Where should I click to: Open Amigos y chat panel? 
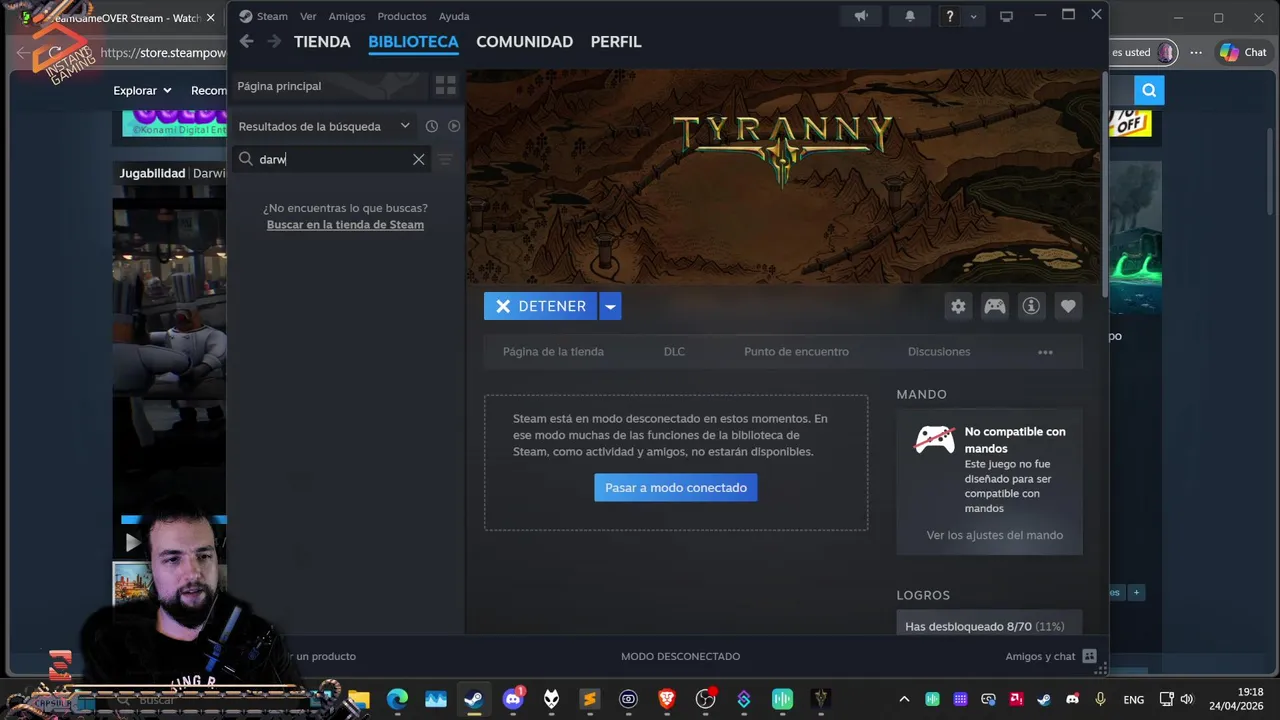tap(1050, 656)
